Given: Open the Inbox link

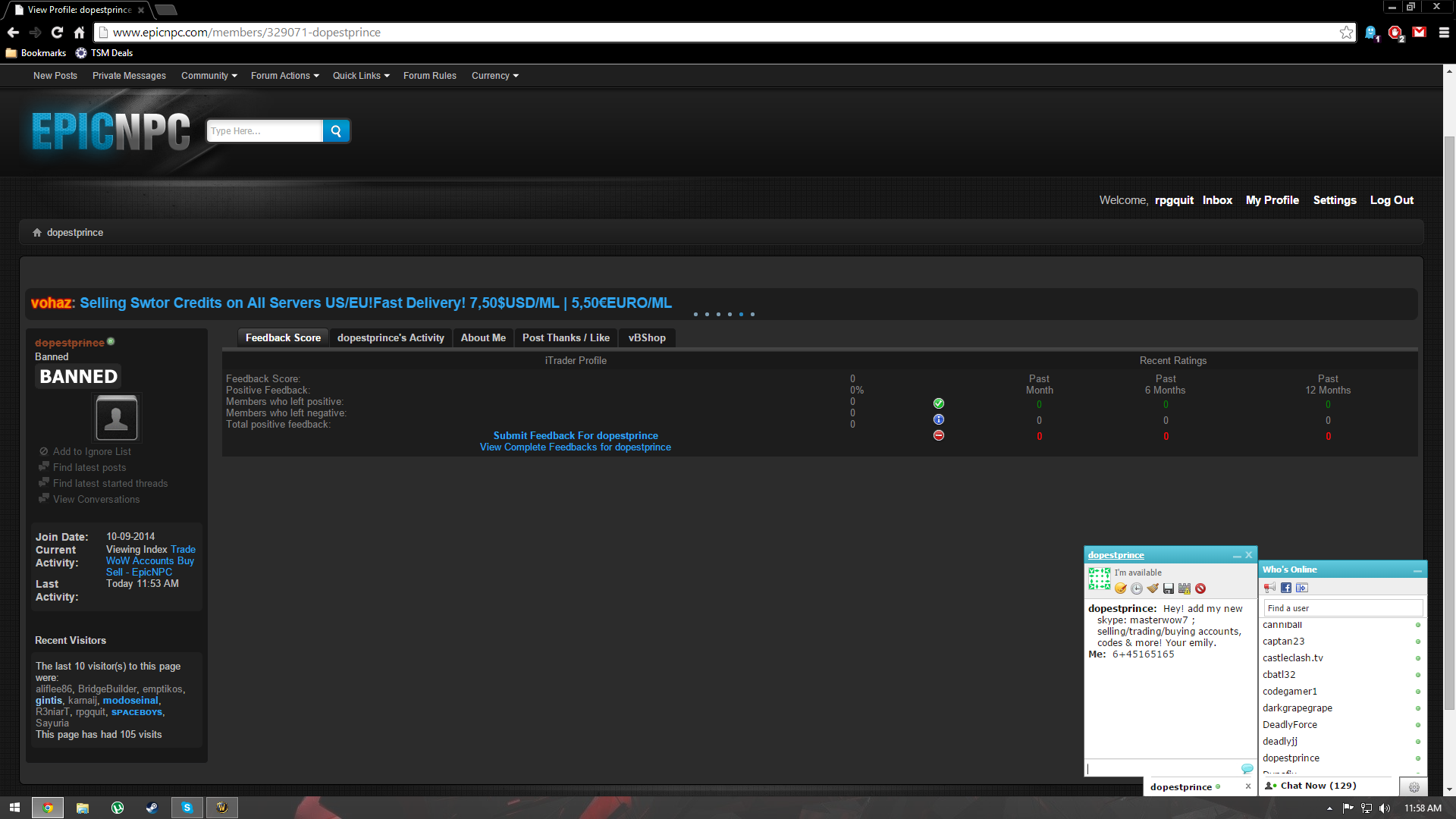Looking at the screenshot, I should (x=1217, y=200).
